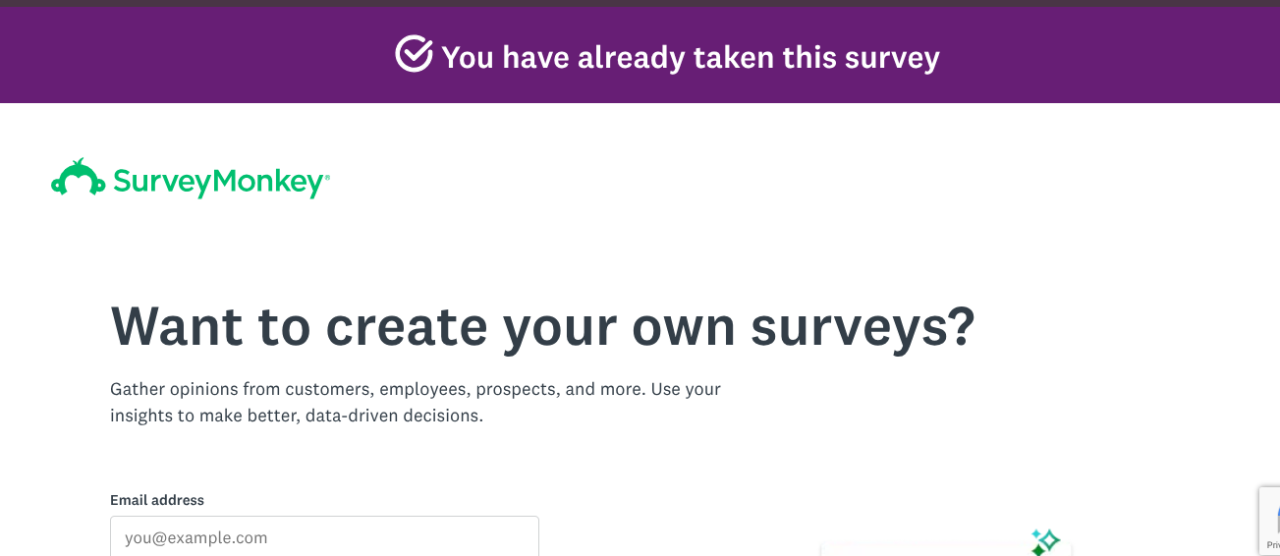Click the dark strip above the purple banner

[x=640, y=3]
